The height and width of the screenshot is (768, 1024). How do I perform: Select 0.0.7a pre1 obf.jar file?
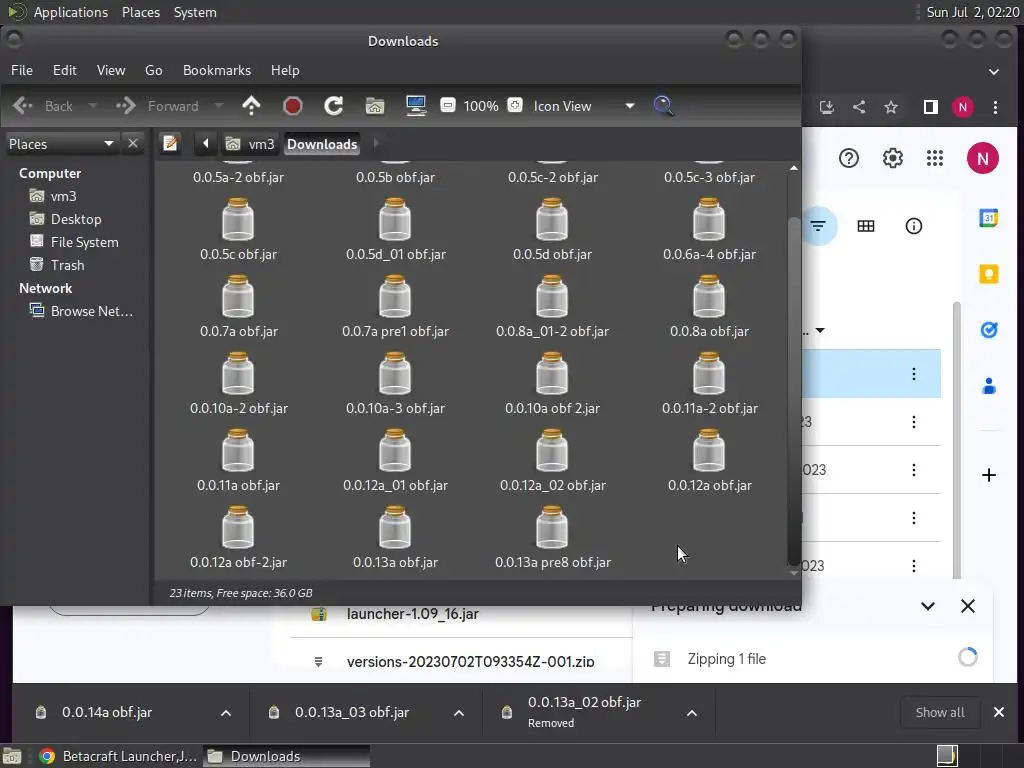pos(395,306)
